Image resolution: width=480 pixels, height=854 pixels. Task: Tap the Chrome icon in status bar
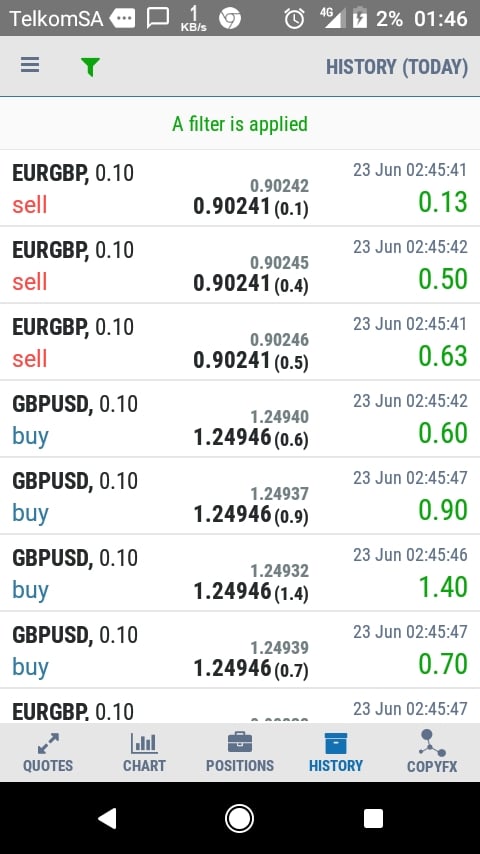pyautogui.click(x=230, y=19)
